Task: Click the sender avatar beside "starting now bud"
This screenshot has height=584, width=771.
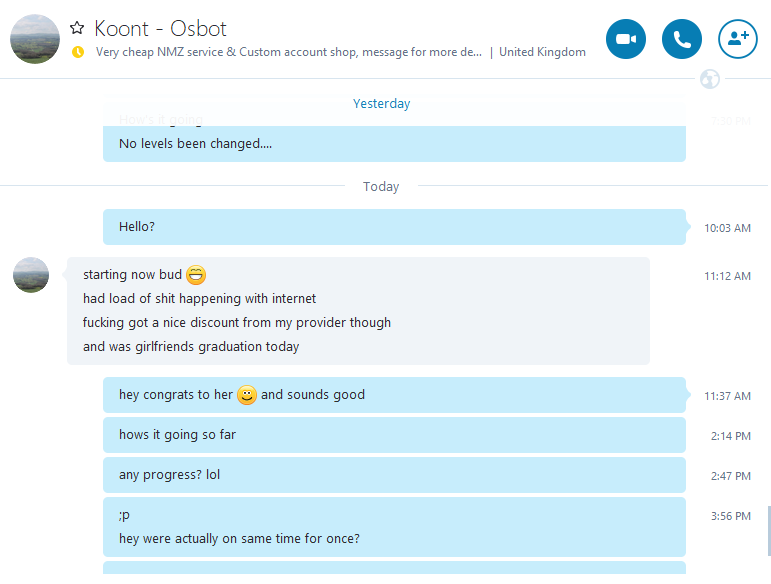Action: pos(31,275)
